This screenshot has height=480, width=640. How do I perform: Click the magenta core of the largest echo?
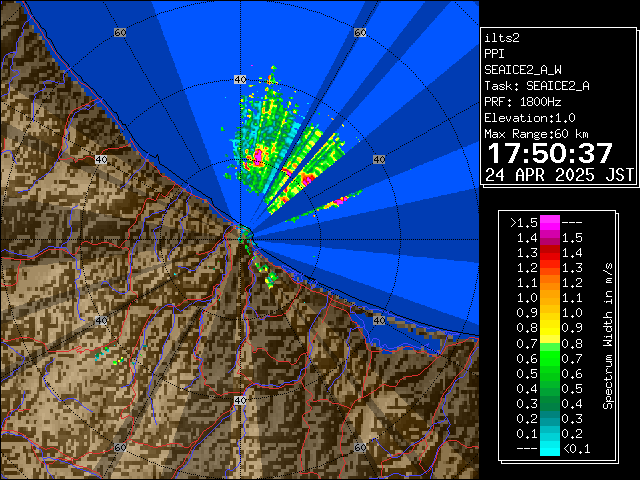point(258,157)
